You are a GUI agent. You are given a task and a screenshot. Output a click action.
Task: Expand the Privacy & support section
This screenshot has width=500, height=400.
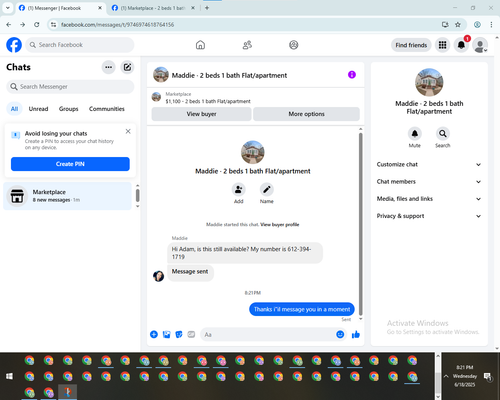[x=429, y=216]
